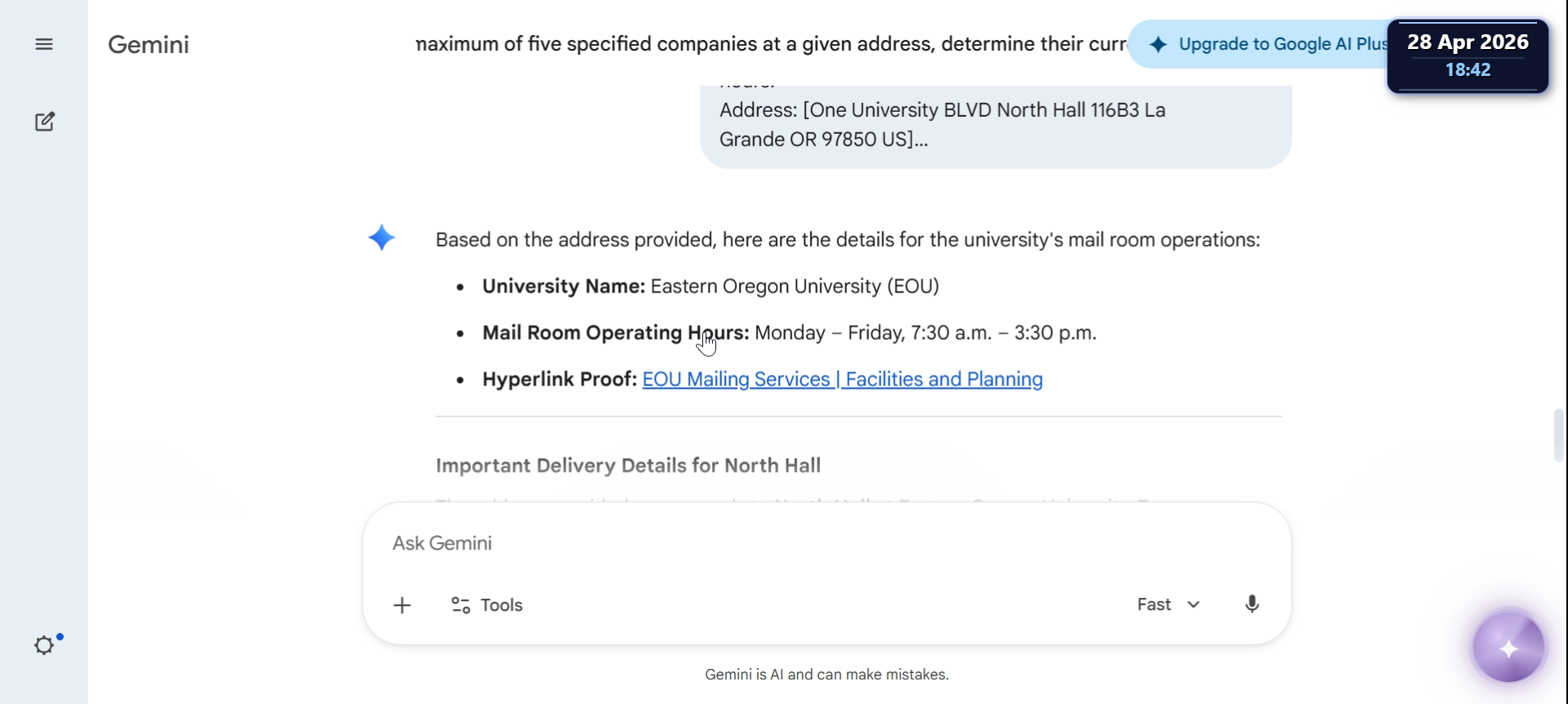Click the conversation vertical scrollbar thumb
The image size is (1568, 704).
pyautogui.click(x=1559, y=435)
